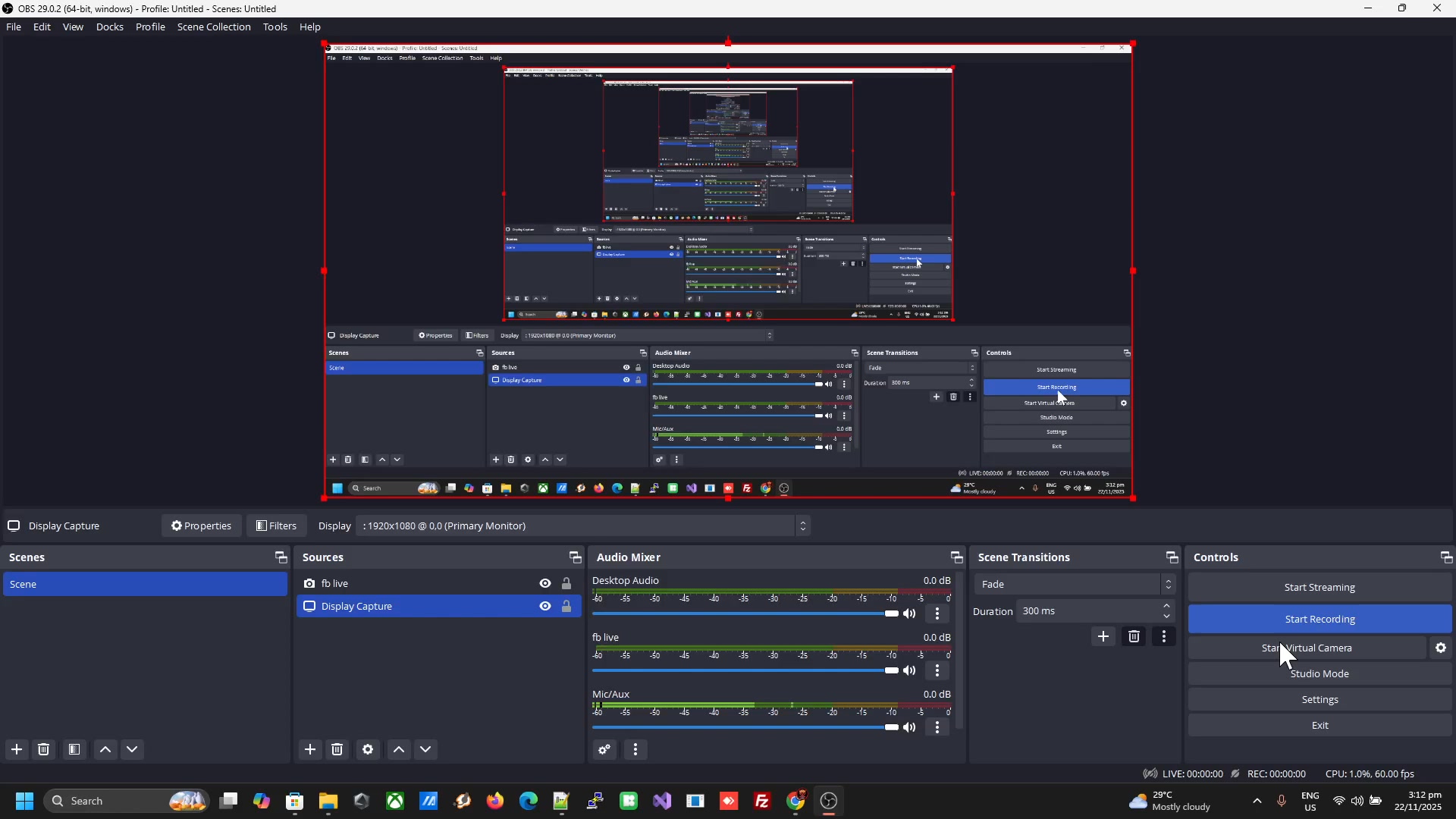Mute the Desktop Audio channel
Image resolution: width=1456 pixels, height=819 pixels.
(x=909, y=613)
